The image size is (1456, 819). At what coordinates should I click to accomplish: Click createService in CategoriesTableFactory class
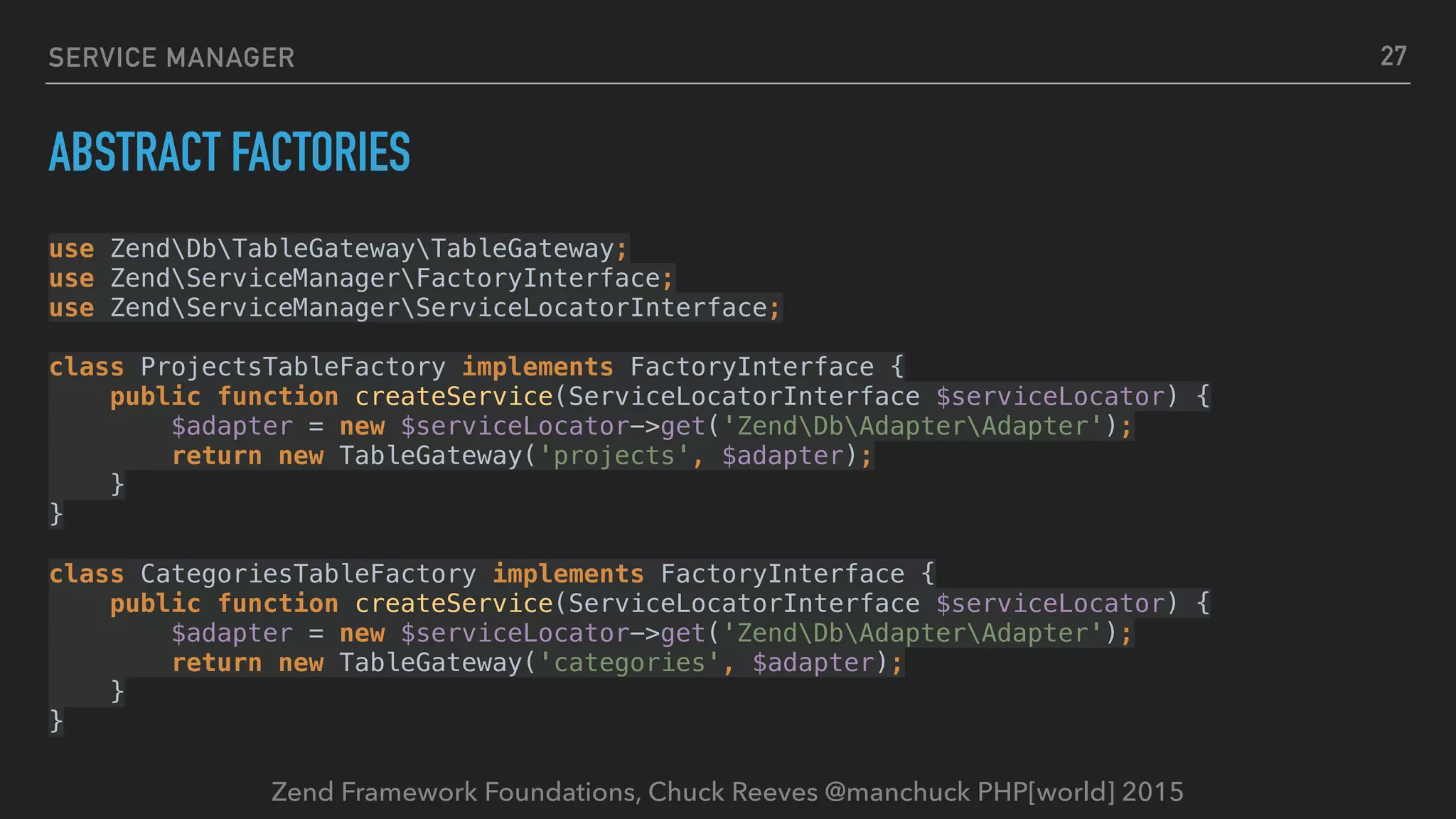pos(454,604)
